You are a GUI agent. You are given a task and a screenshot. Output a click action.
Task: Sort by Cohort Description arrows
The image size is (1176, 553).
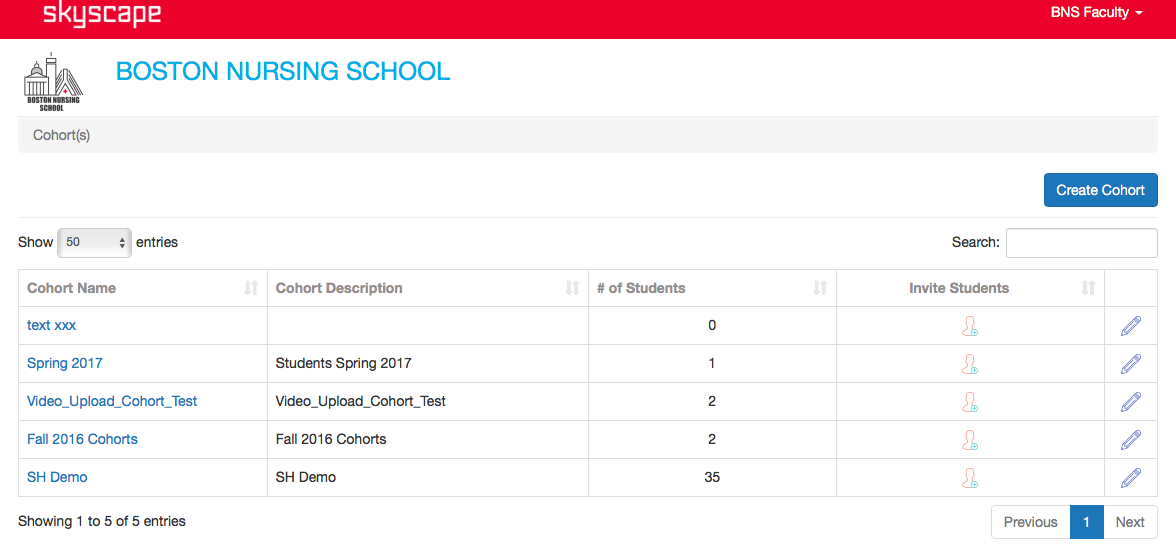(x=572, y=287)
